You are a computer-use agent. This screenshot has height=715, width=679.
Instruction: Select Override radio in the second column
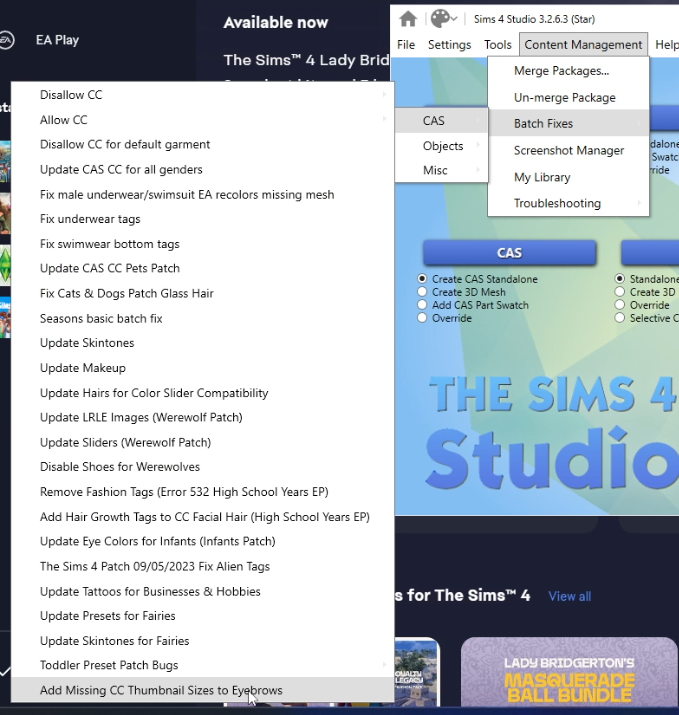pos(619,305)
